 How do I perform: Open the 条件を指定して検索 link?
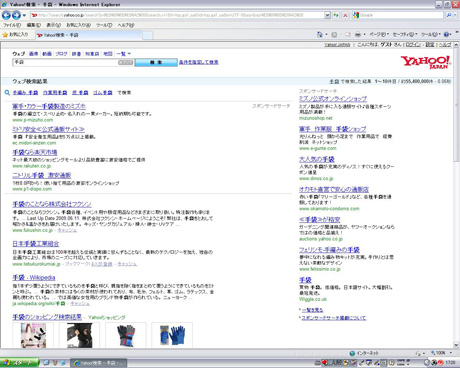pos(199,62)
